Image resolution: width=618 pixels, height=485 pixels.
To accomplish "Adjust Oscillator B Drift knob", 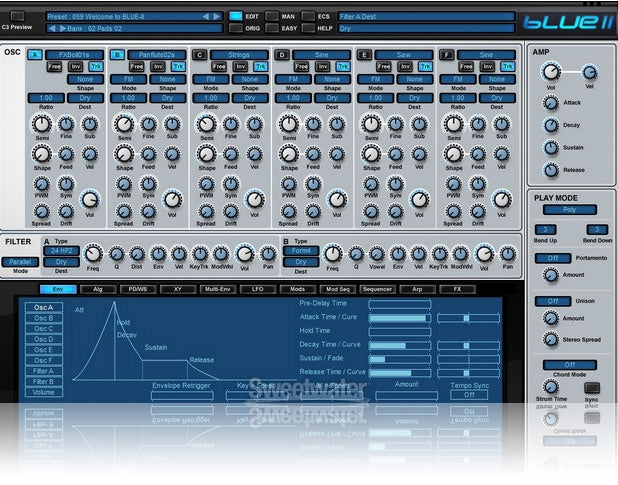I will [149, 212].
